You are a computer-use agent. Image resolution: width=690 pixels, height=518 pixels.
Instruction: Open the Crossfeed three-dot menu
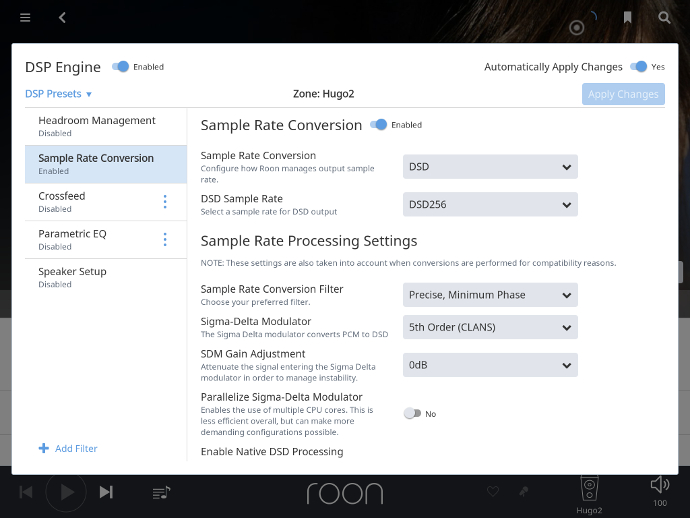165,202
